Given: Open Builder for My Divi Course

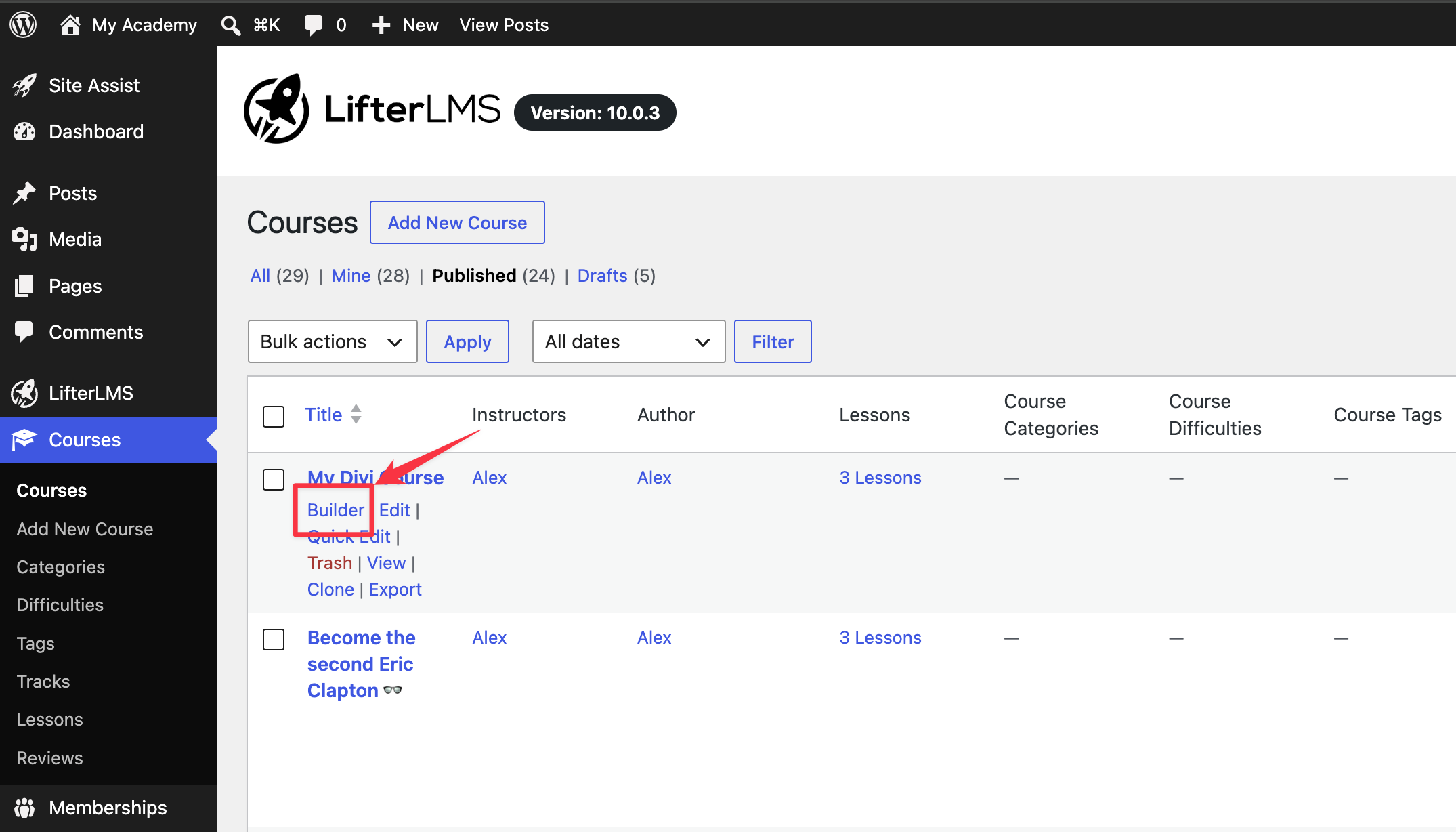Looking at the screenshot, I should (x=336, y=510).
